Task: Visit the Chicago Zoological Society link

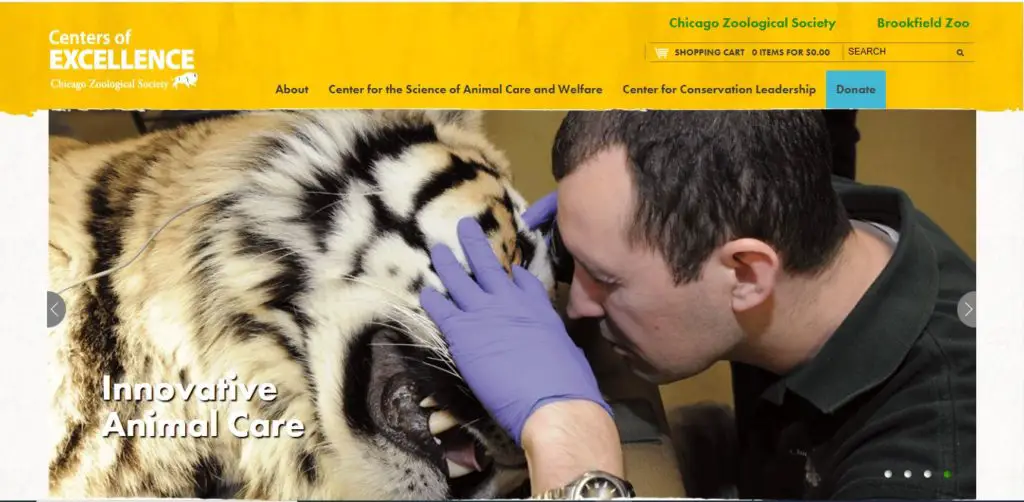Action: pos(752,23)
